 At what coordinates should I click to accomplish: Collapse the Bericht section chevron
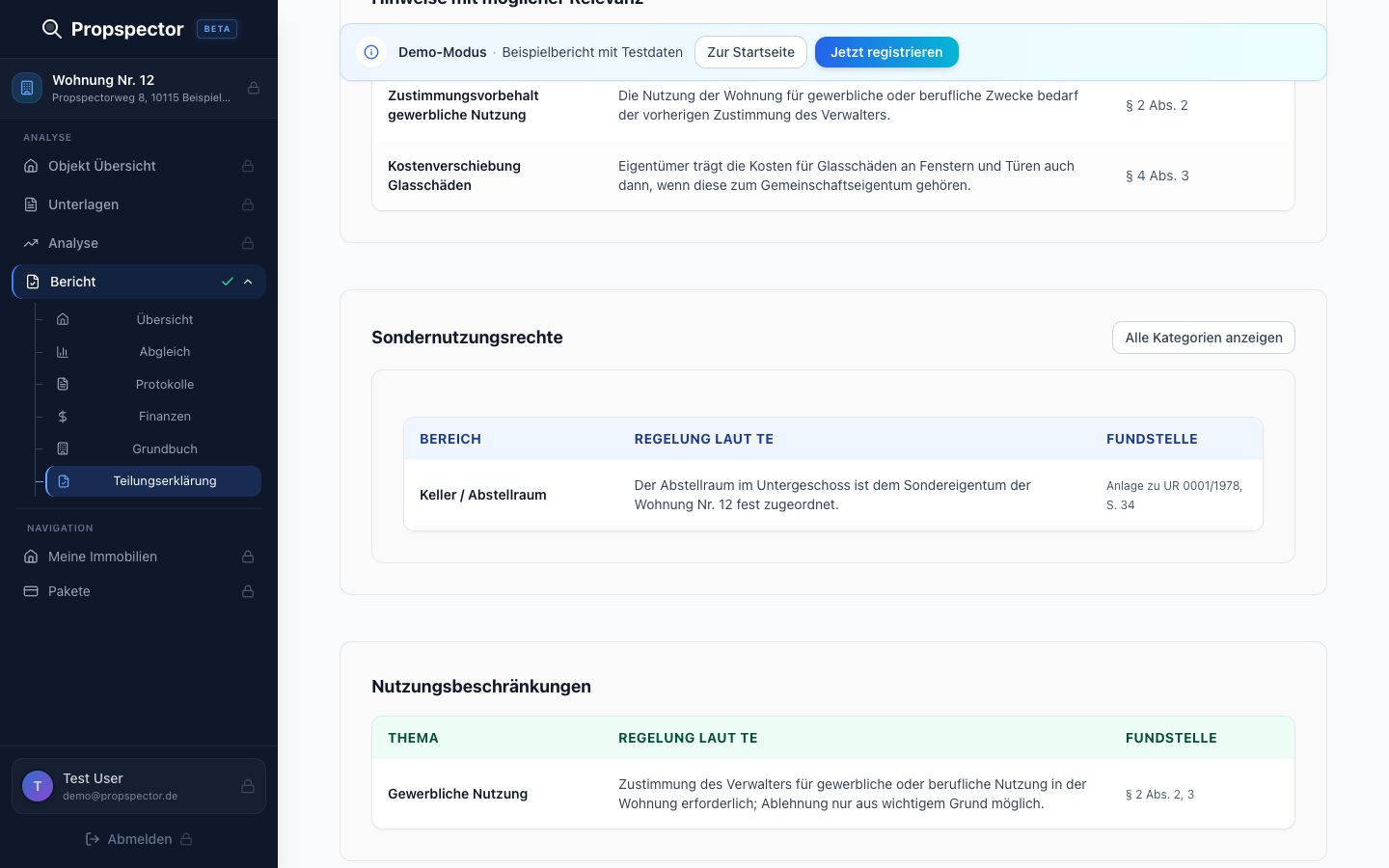click(248, 282)
